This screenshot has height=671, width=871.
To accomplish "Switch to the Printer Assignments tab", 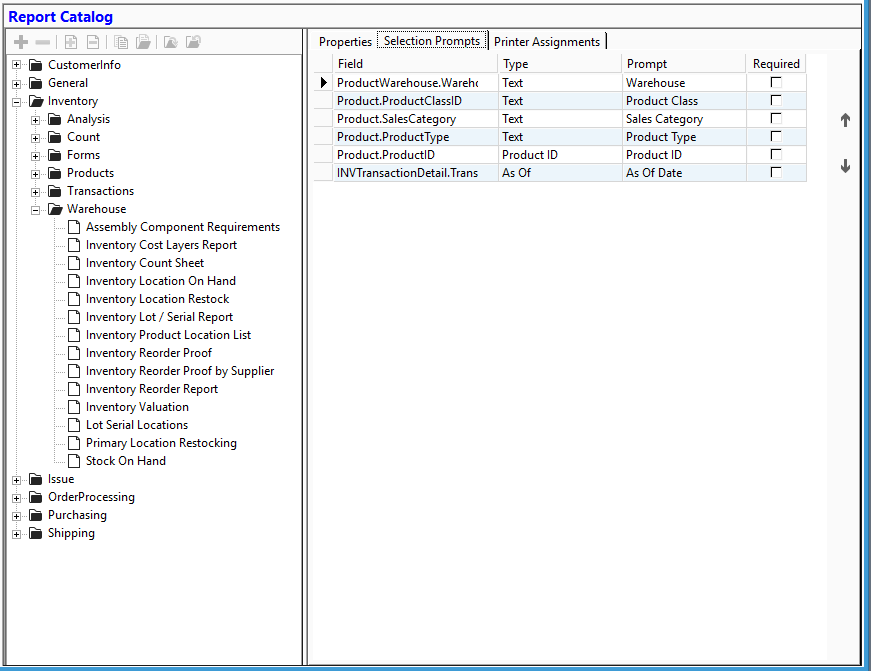I will 546,42.
